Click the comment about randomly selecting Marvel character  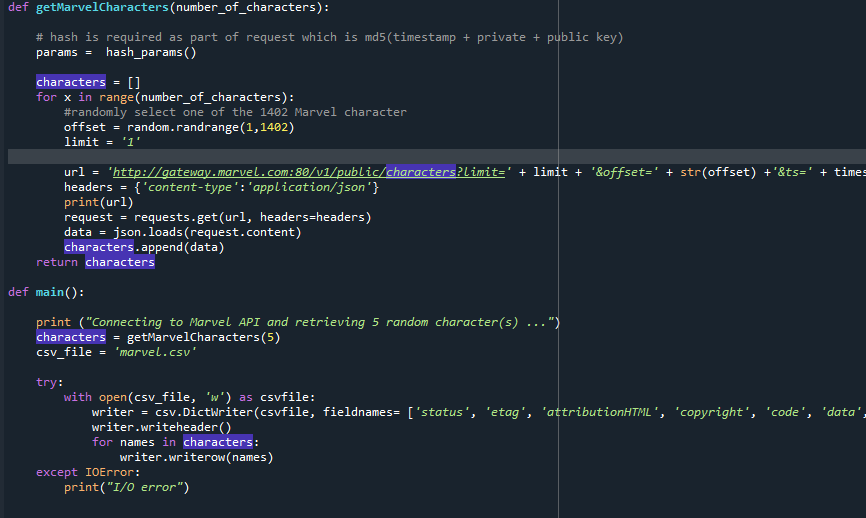coord(235,112)
